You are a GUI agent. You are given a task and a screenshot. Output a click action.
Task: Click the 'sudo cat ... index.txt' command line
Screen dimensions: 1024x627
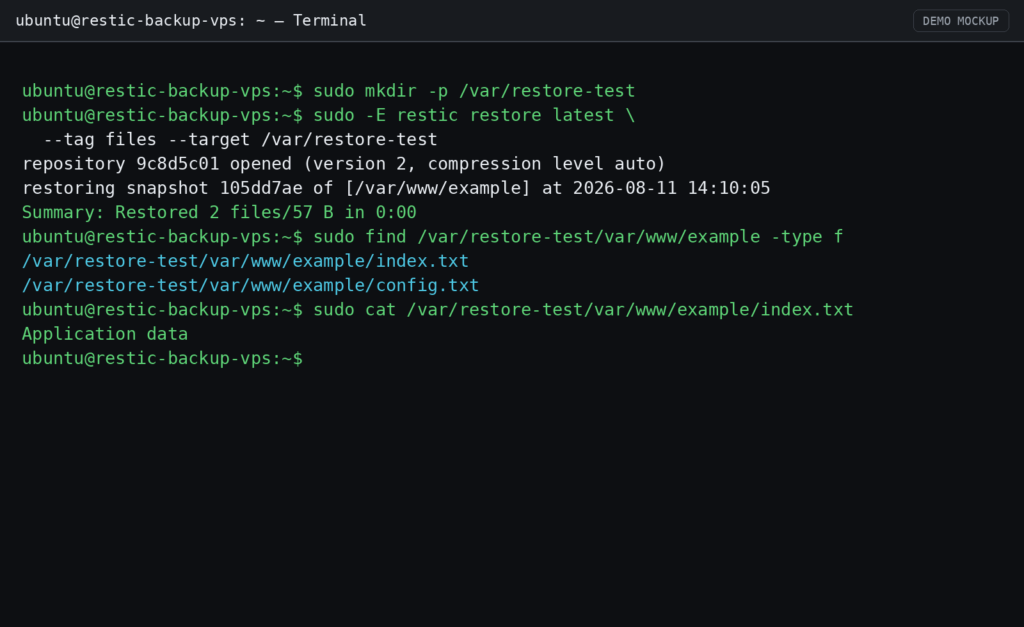[438, 310]
